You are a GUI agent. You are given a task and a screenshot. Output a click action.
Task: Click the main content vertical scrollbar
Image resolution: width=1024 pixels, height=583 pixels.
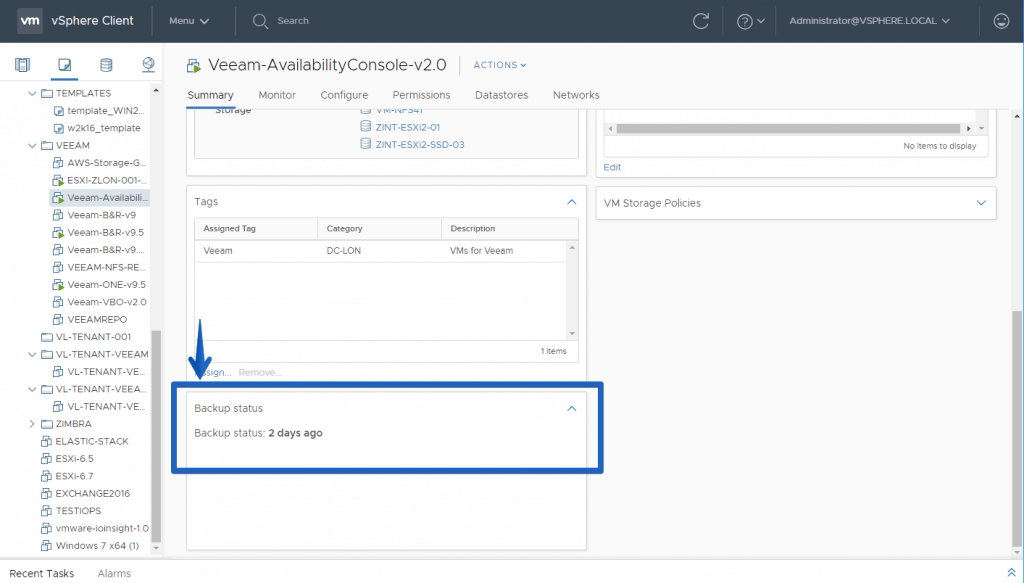tap(1016, 428)
